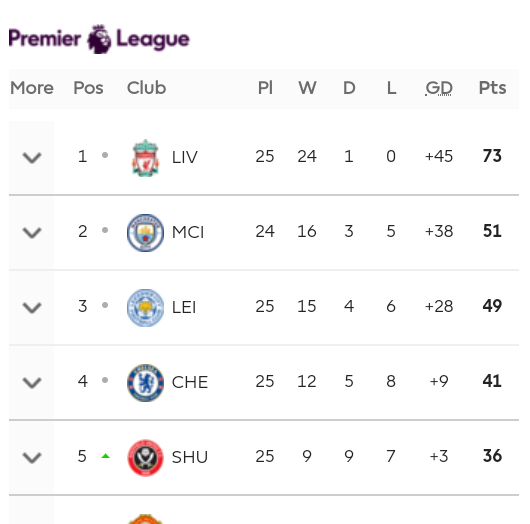
Task: Click the Club column header
Action: [x=146, y=88]
